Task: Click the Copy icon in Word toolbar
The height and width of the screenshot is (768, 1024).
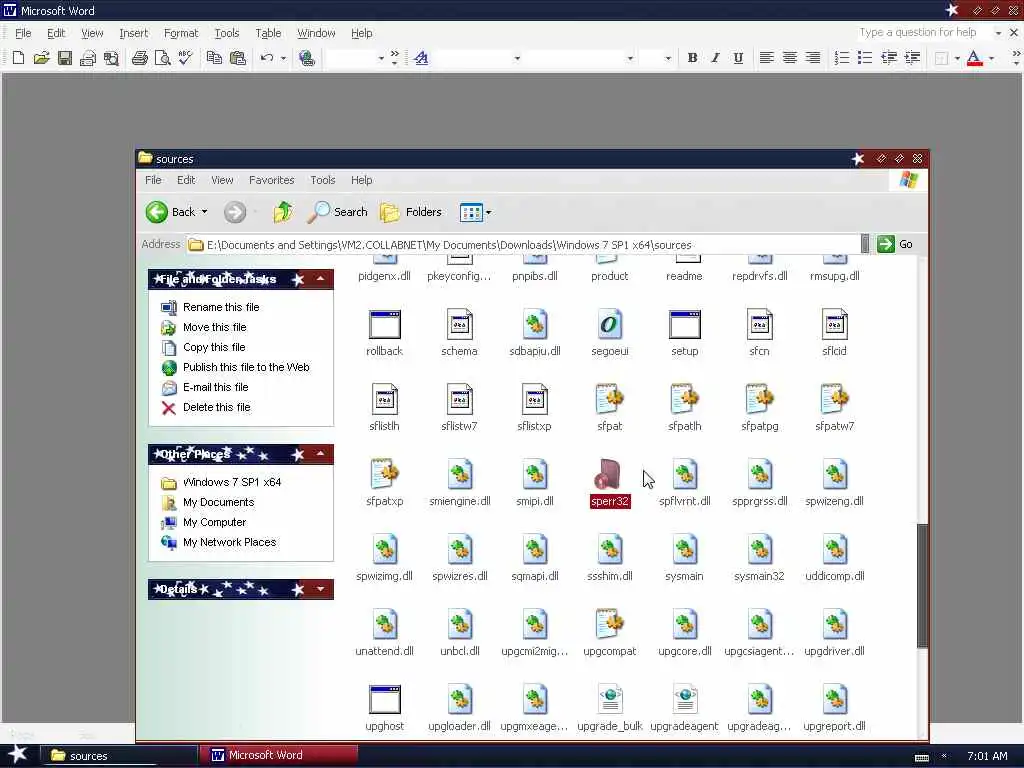Action: (x=214, y=58)
